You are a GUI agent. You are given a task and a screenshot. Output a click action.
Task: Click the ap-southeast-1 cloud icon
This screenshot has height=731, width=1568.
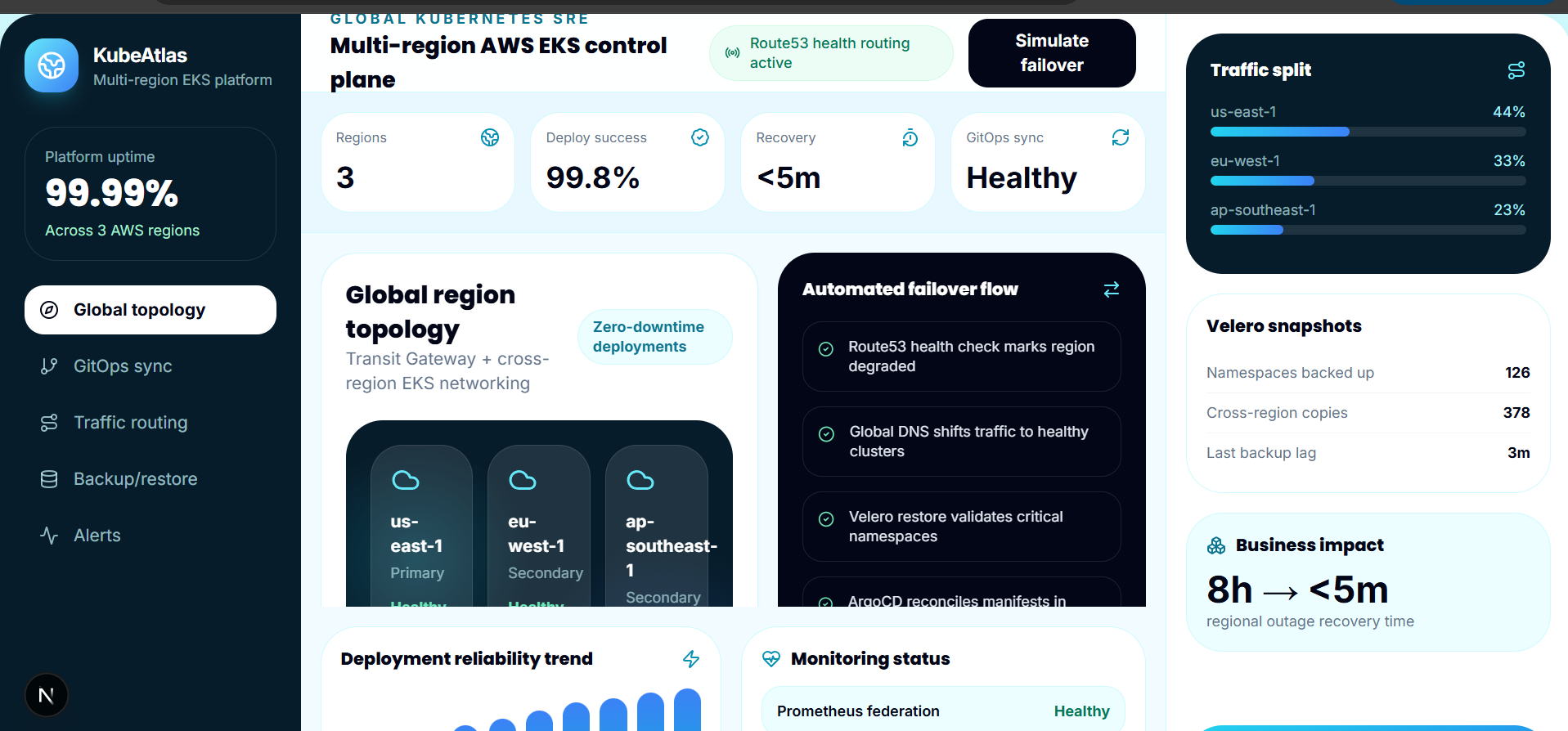click(640, 480)
